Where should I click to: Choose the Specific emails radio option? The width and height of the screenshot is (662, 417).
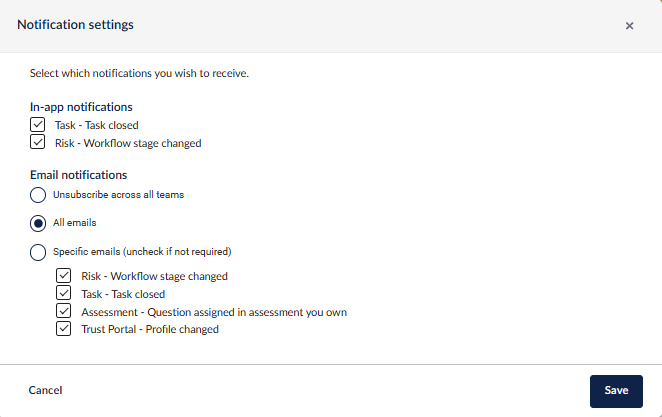coord(38,251)
